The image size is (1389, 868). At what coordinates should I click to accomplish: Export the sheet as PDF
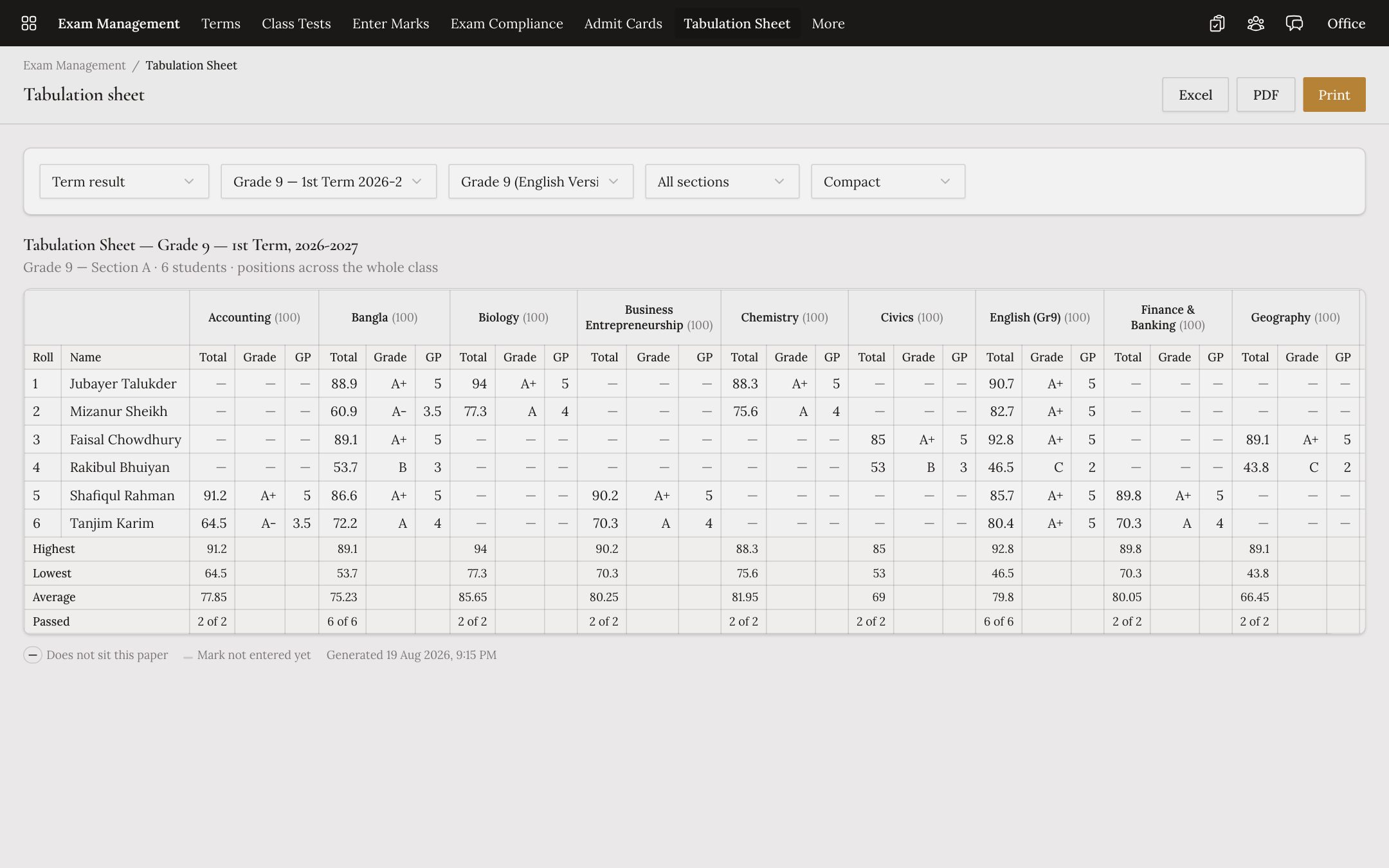point(1266,95)
